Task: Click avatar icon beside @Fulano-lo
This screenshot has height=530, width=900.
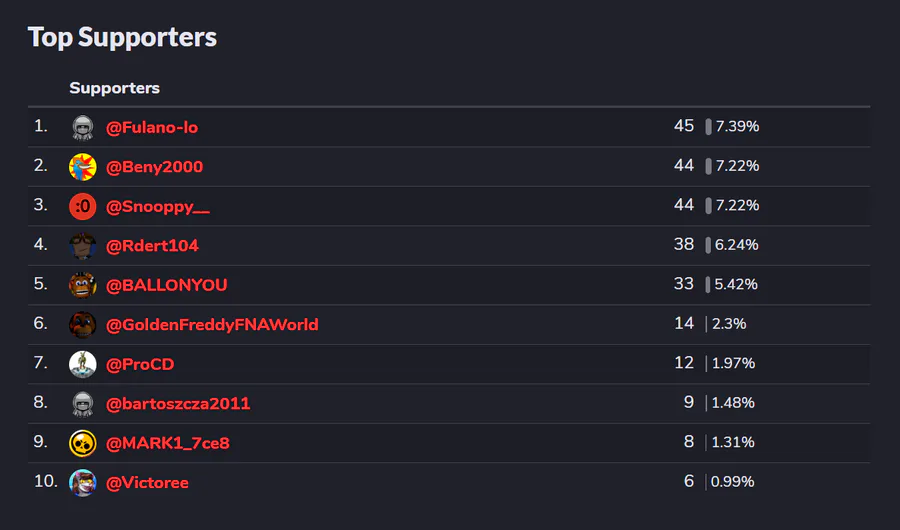Action: click(82, 127)
